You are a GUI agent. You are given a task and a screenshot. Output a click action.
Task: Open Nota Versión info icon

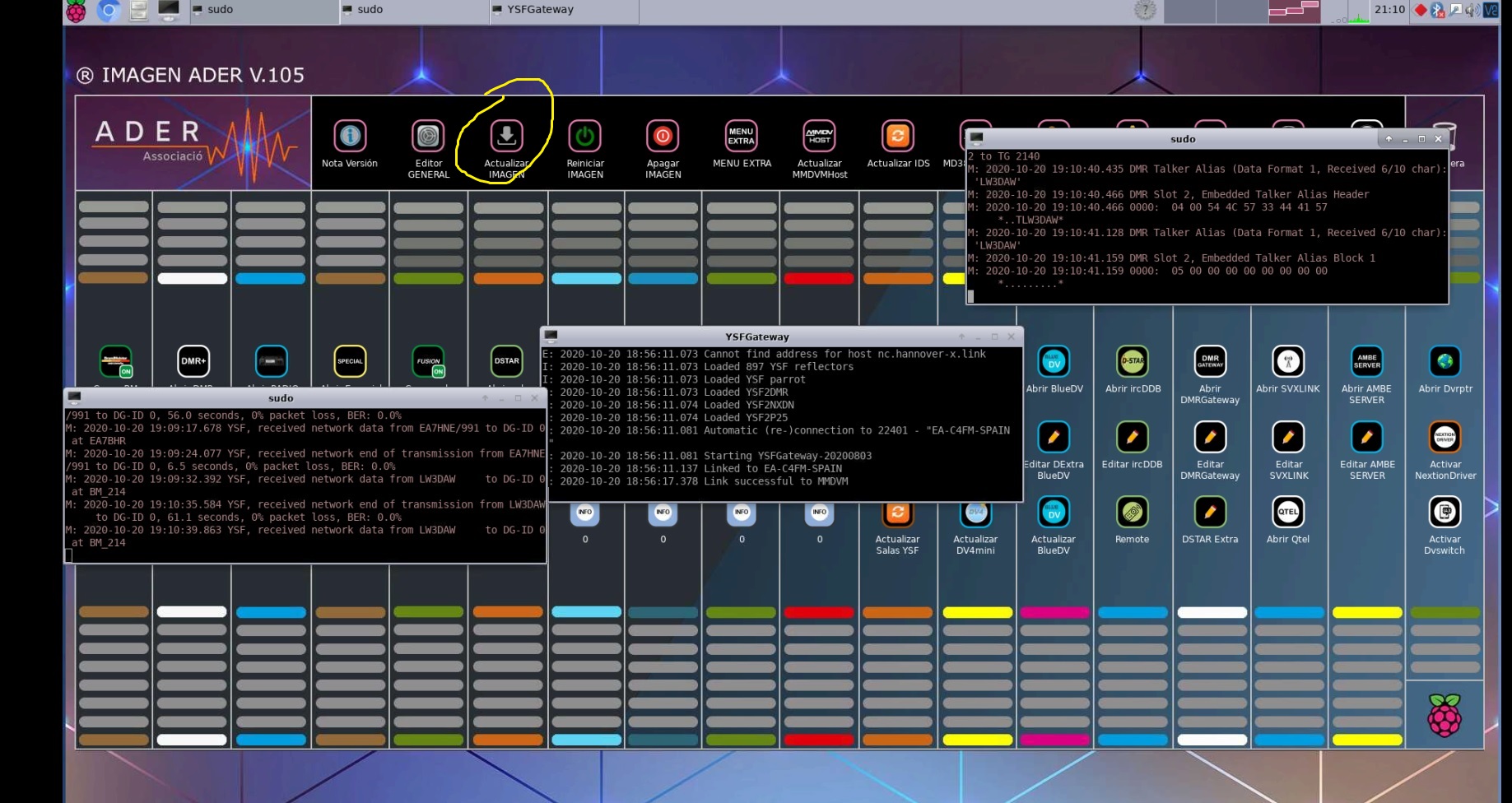[350, 137]
